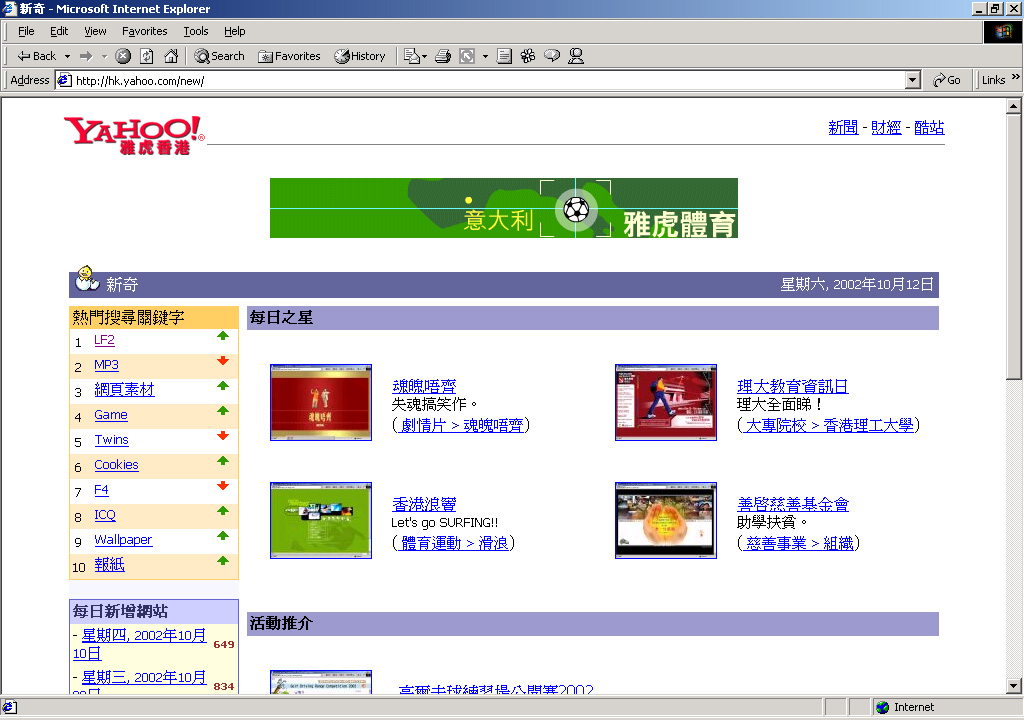Click the vertical scrollbar down arrow
This screenshot has width=1024, height=720.
coord(1013,685)
